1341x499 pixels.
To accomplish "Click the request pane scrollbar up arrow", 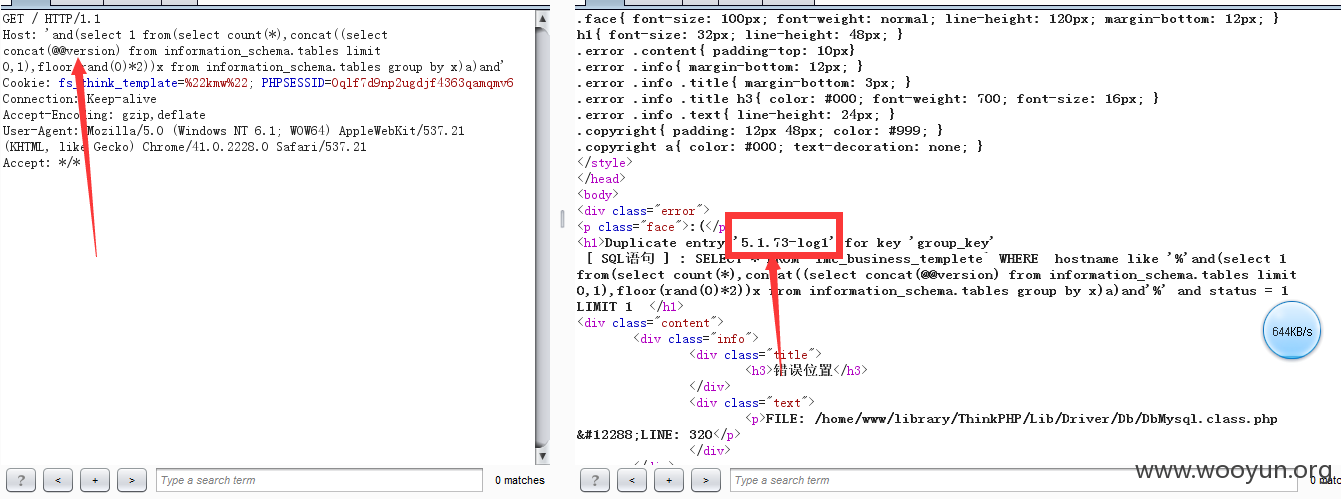I will [x=543, y=18].
